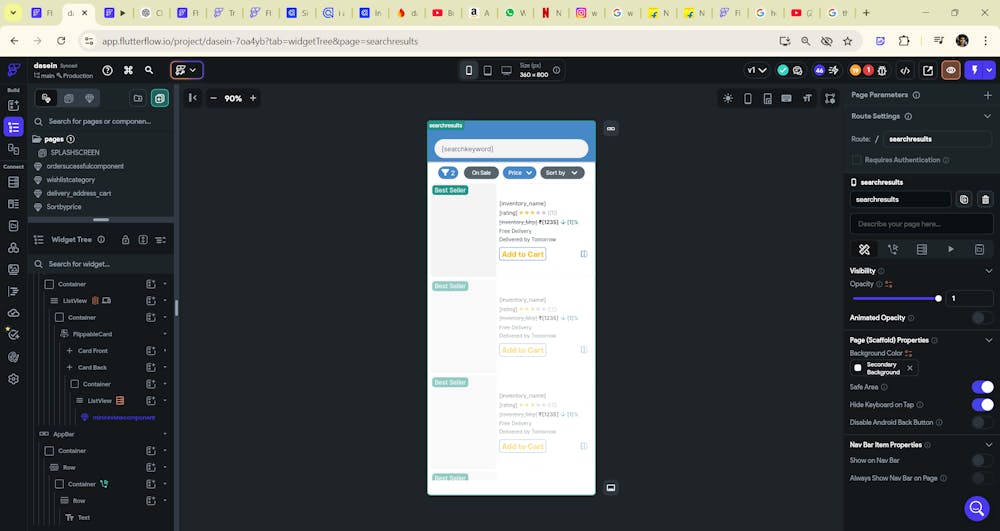Open the text scale icon in canvas toolbar
Viewport: 1000px width, 531px height.
807,98
